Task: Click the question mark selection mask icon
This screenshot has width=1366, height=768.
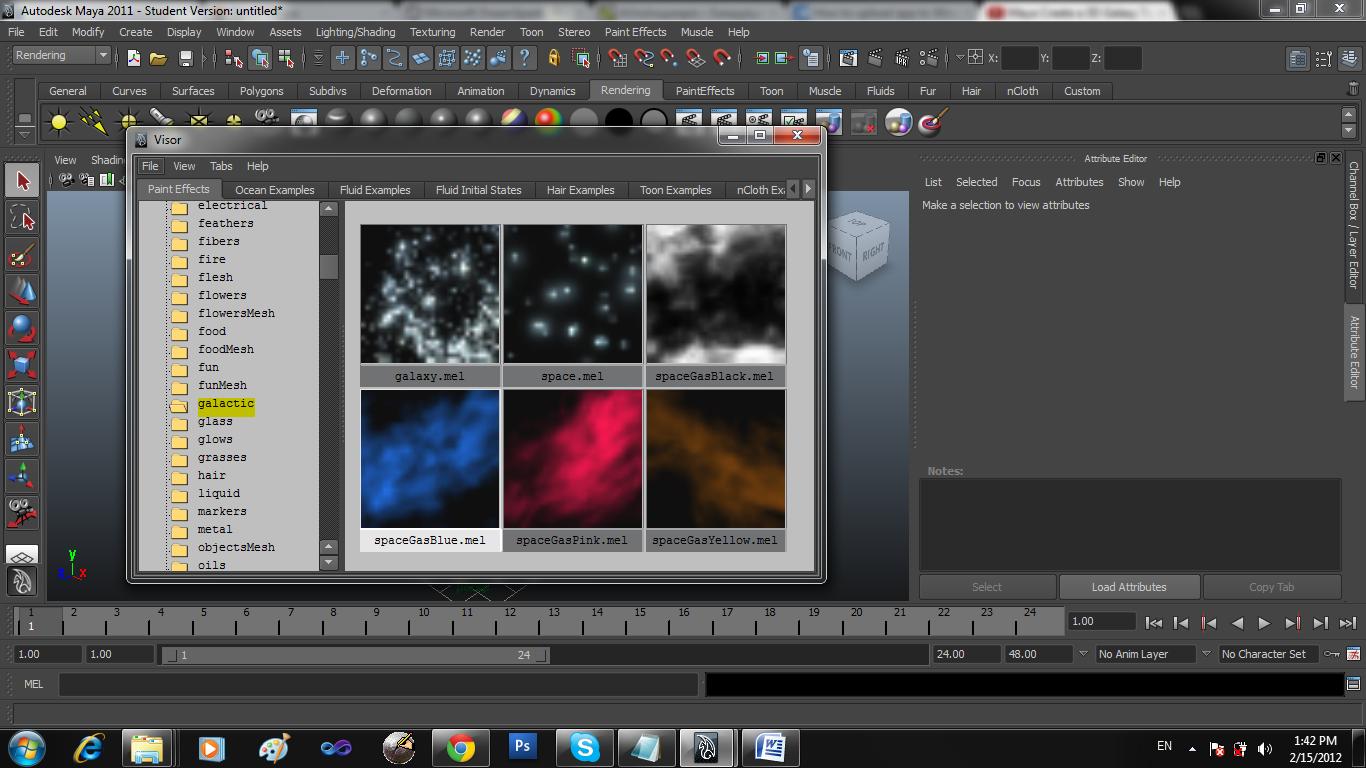Action: click(x=524, y=58)
